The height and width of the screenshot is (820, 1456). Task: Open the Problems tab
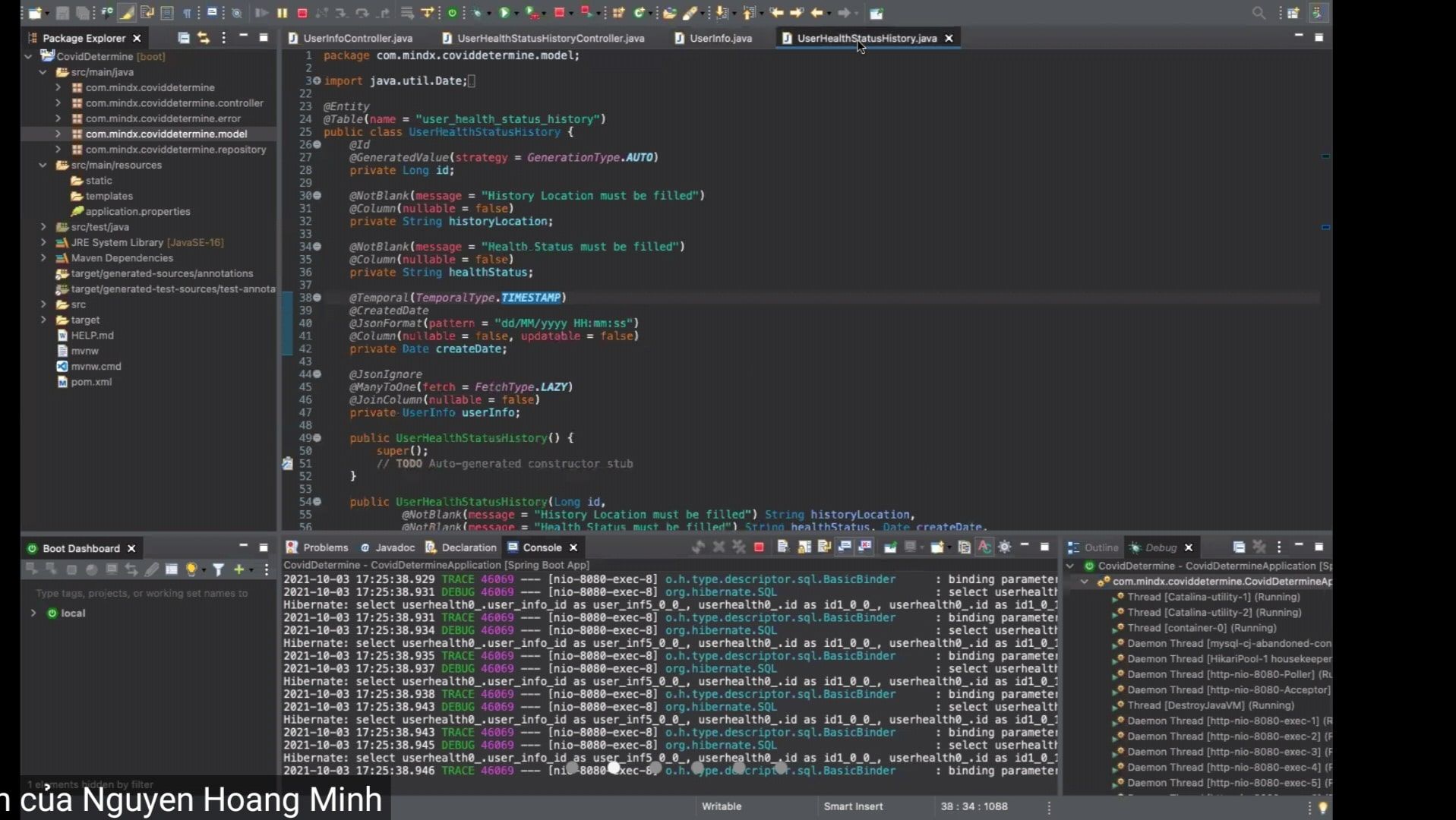[x=324, y=547]
